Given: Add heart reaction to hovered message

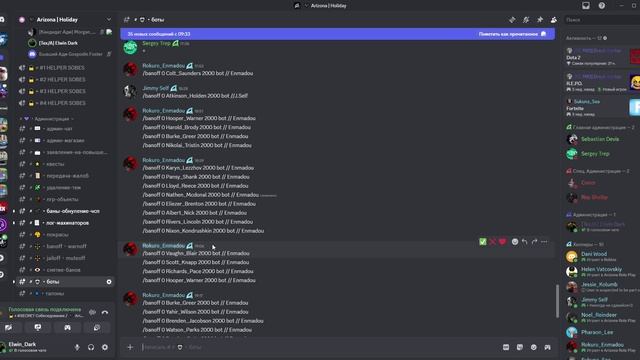Looking at the screenshot, I should (502, 242).
